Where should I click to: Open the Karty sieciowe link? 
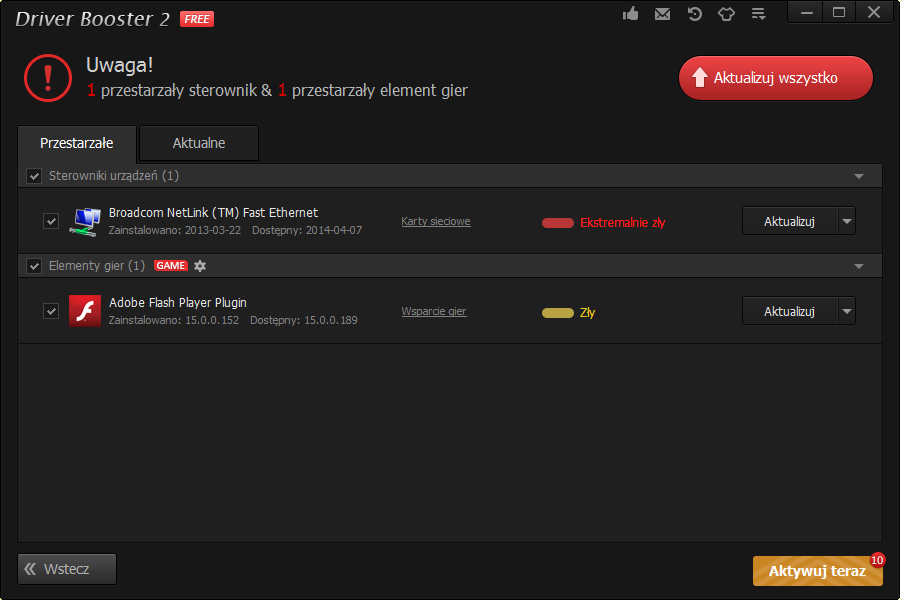click(x=436, y=221)
